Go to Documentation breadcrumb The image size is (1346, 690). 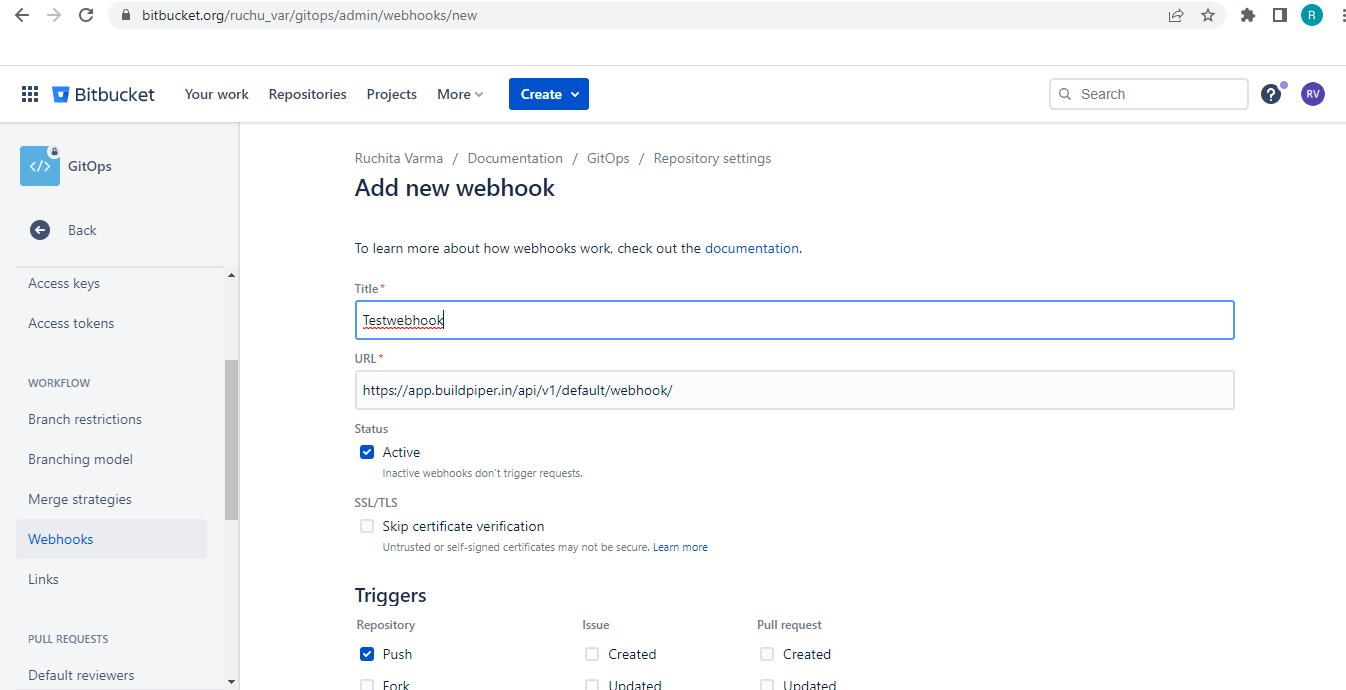point(515,158)
